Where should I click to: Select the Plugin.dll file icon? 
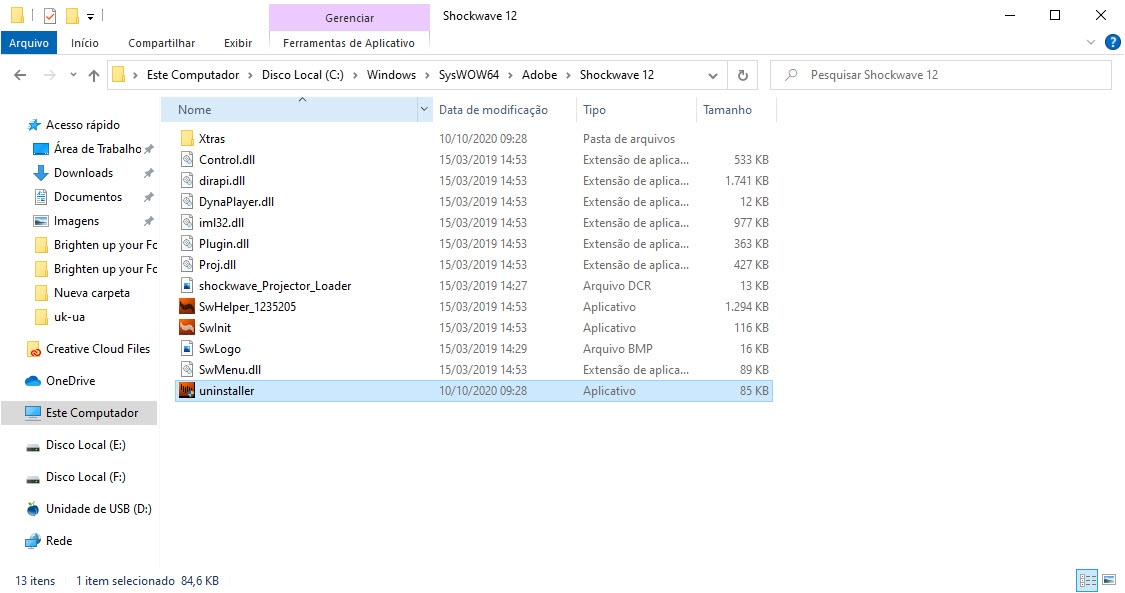(x=187, y=244)
